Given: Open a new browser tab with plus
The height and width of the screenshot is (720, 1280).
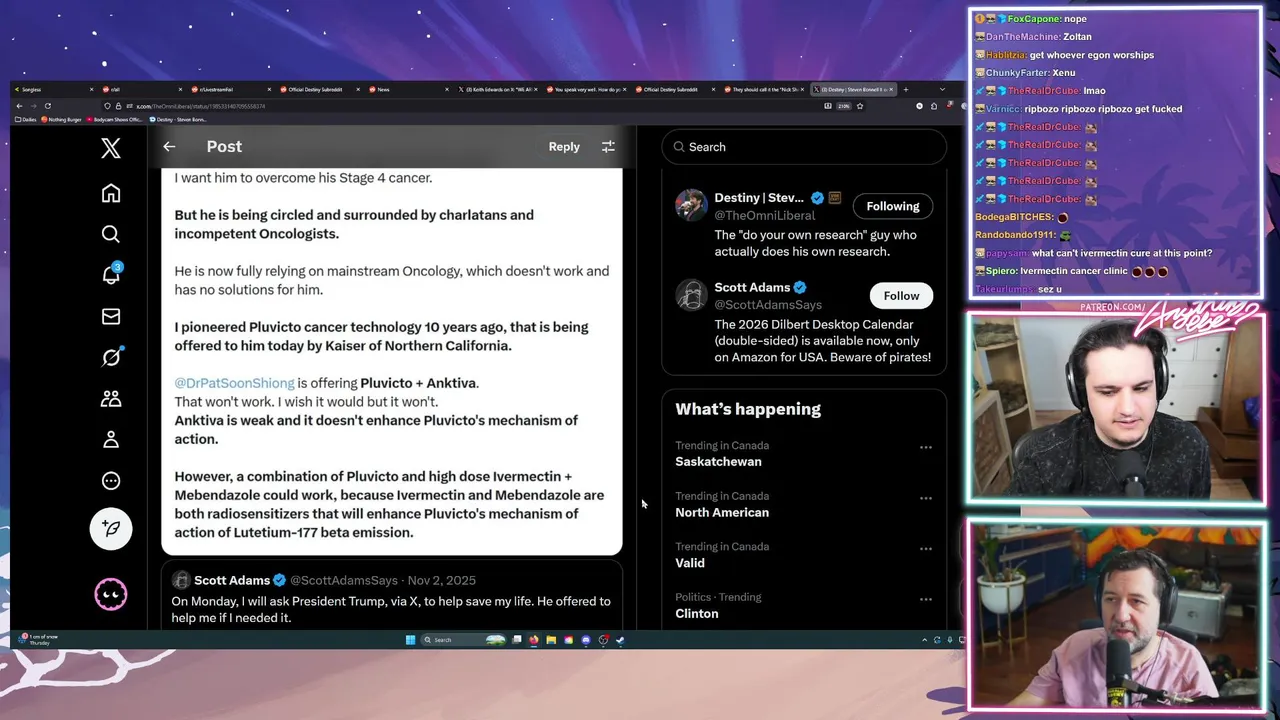Looking at the screenshot, I should pyautogui.click(x=906, y=89).
